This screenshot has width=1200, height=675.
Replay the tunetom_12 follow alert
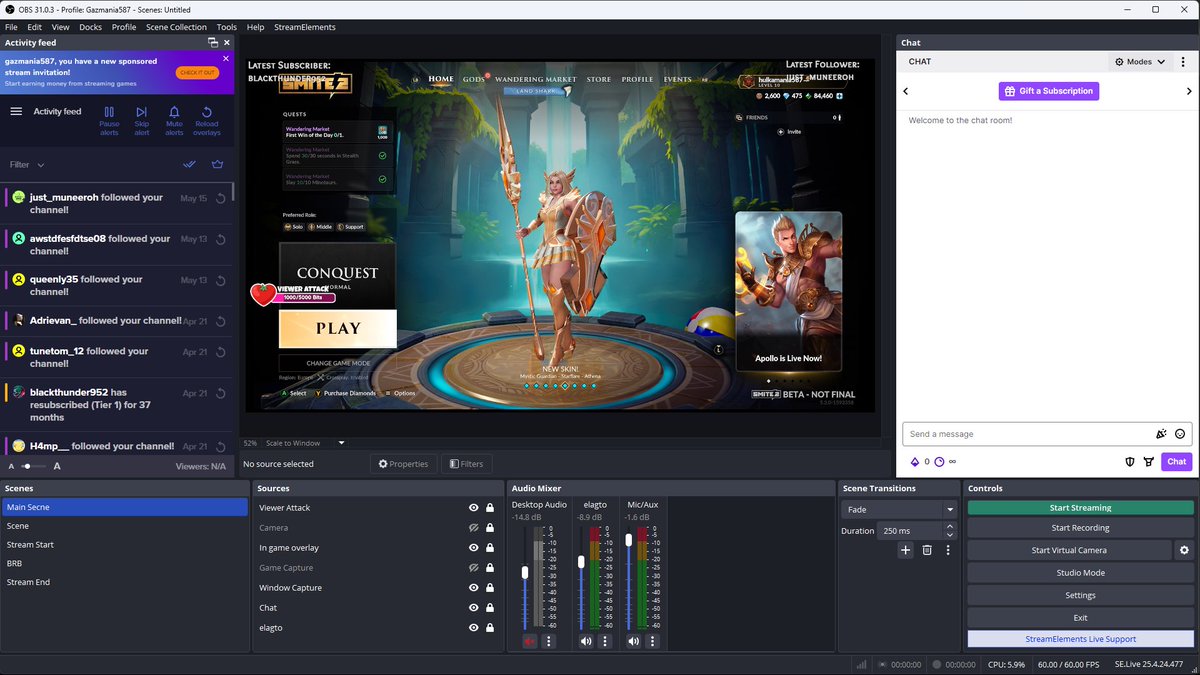click(220, 352)
